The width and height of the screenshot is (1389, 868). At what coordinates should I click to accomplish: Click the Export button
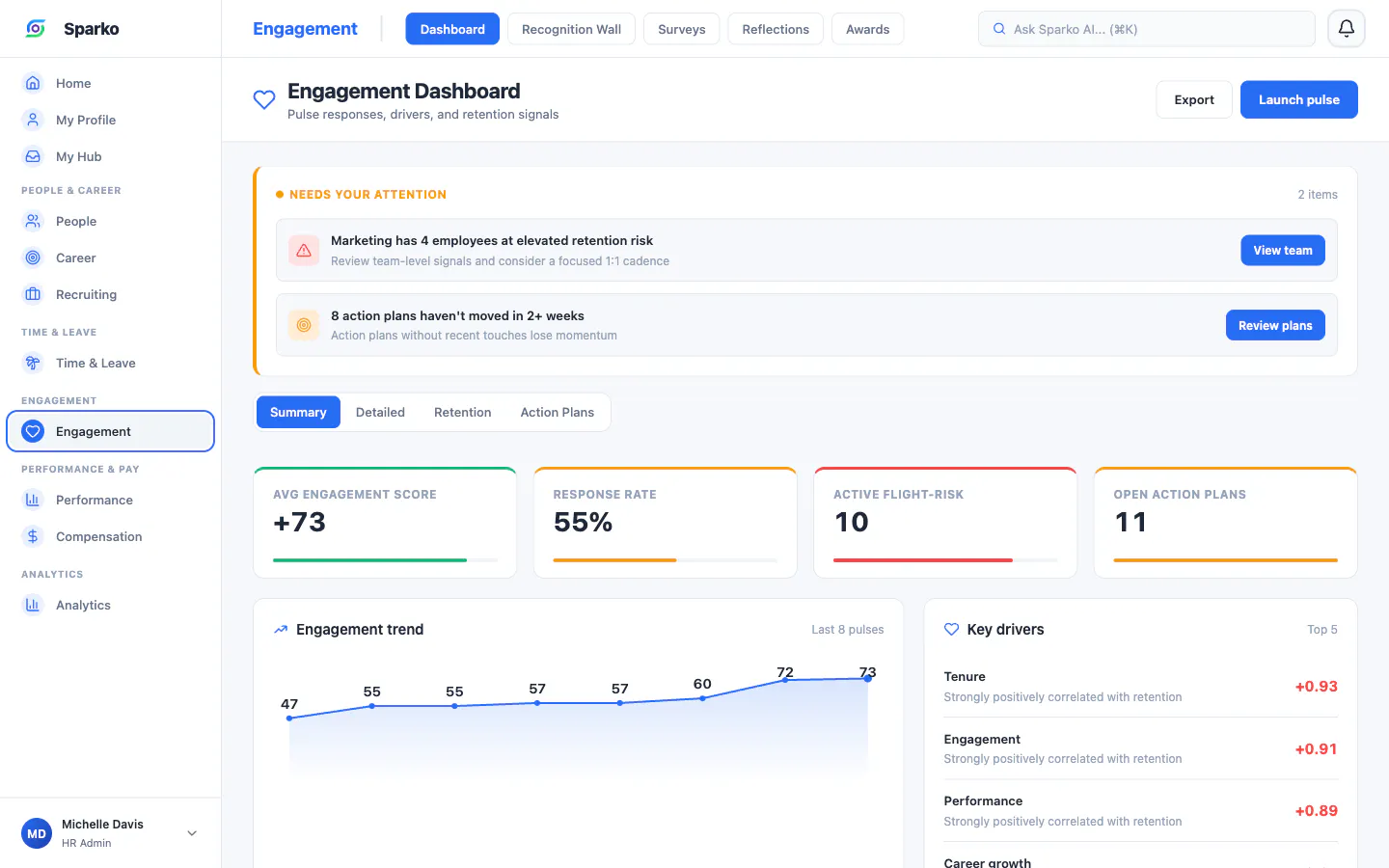[1194, 99]
